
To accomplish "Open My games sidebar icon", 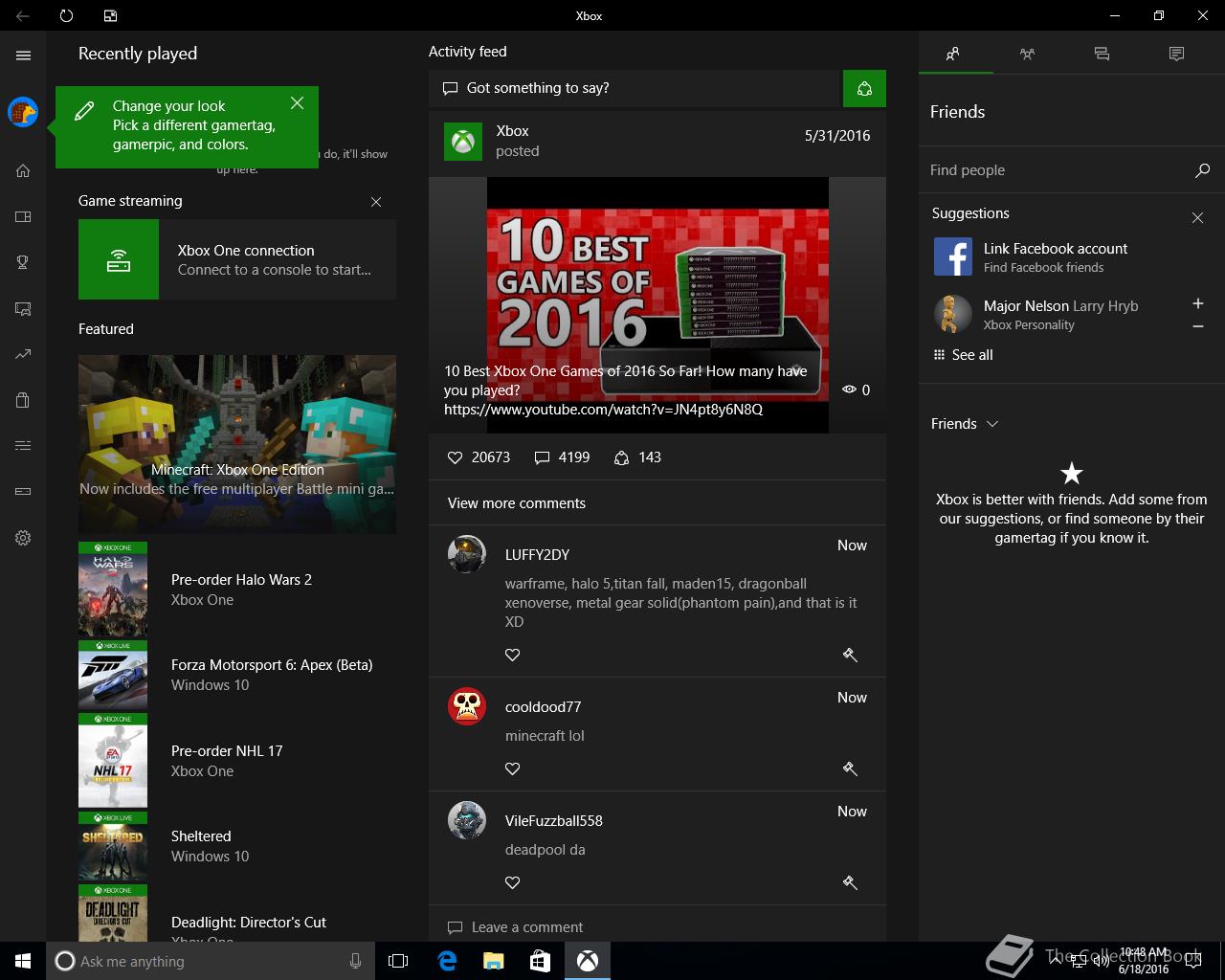I will click(x=23, y=217).
